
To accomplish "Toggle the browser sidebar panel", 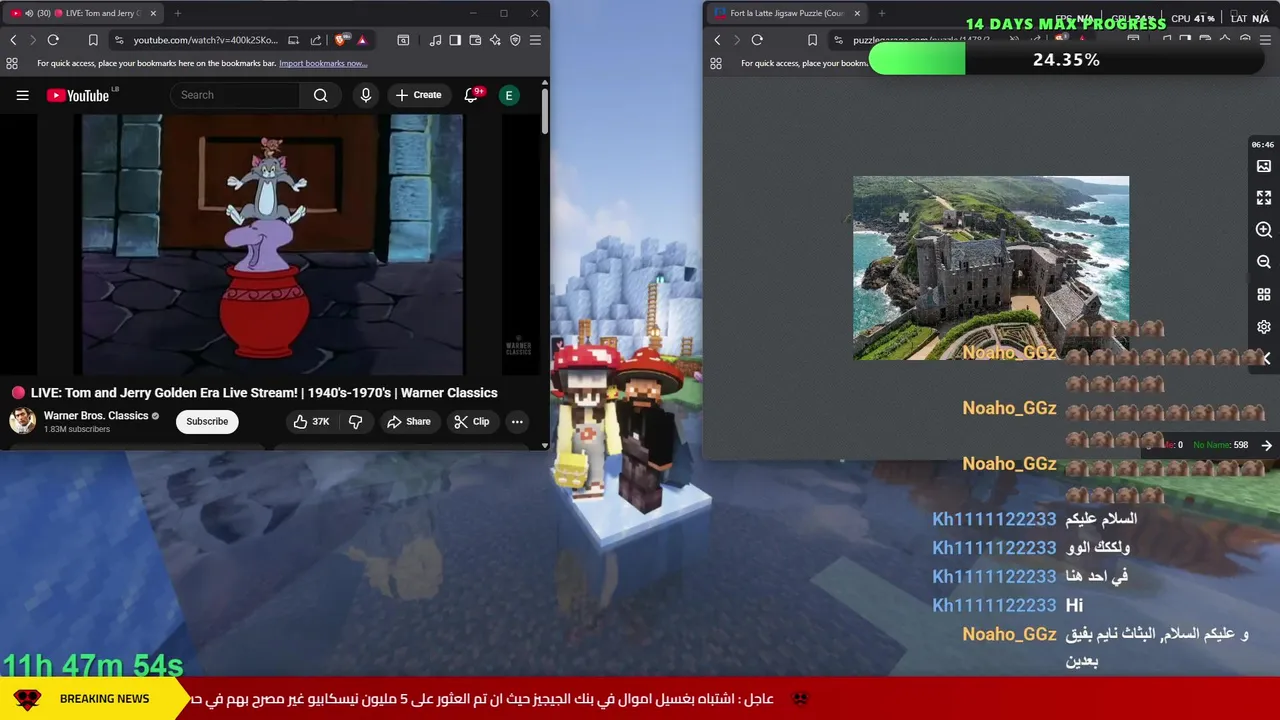I will coord(455,40).
